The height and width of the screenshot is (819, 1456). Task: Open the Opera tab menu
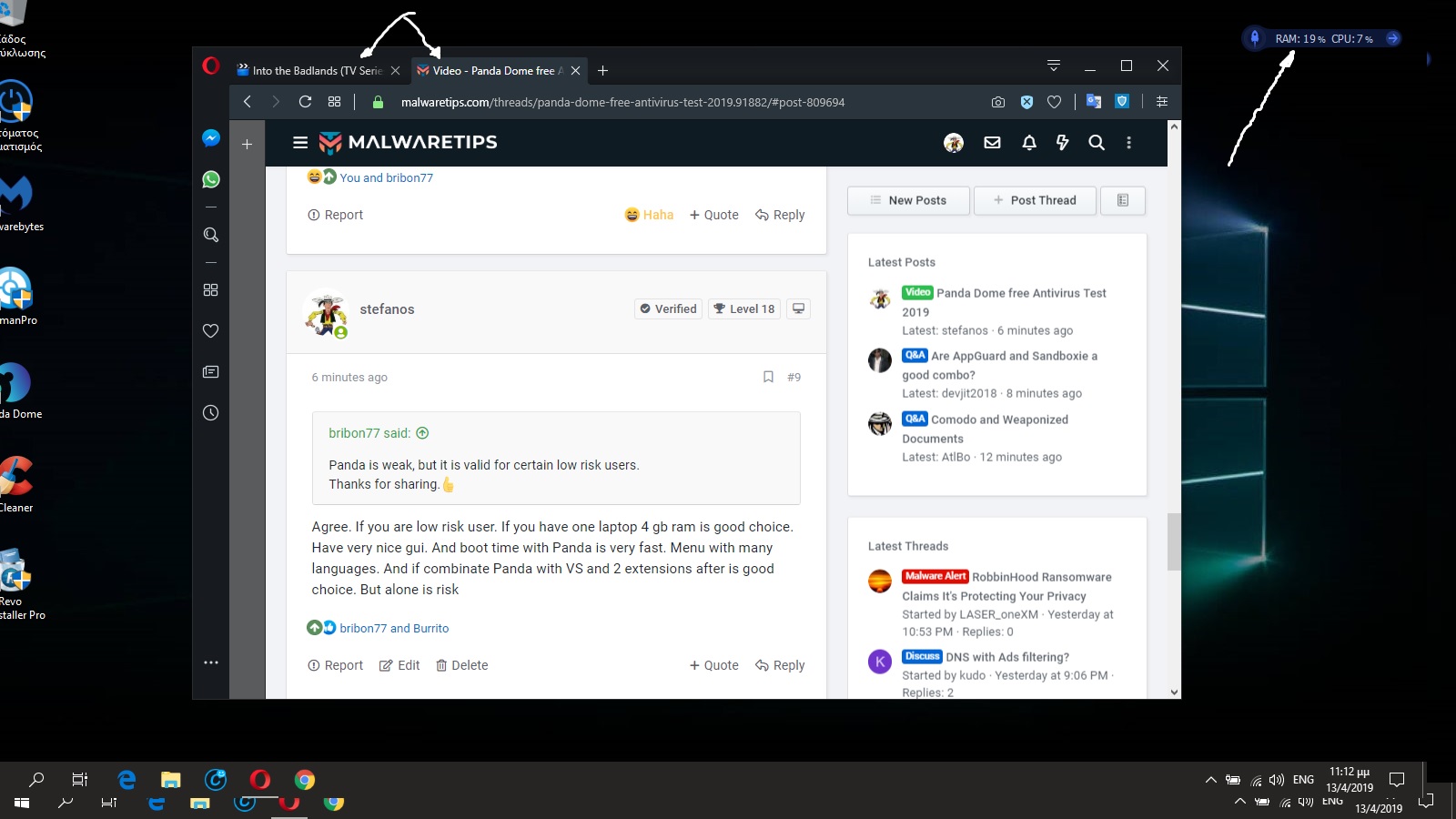pyautogui.click(x=1054, y=66)
